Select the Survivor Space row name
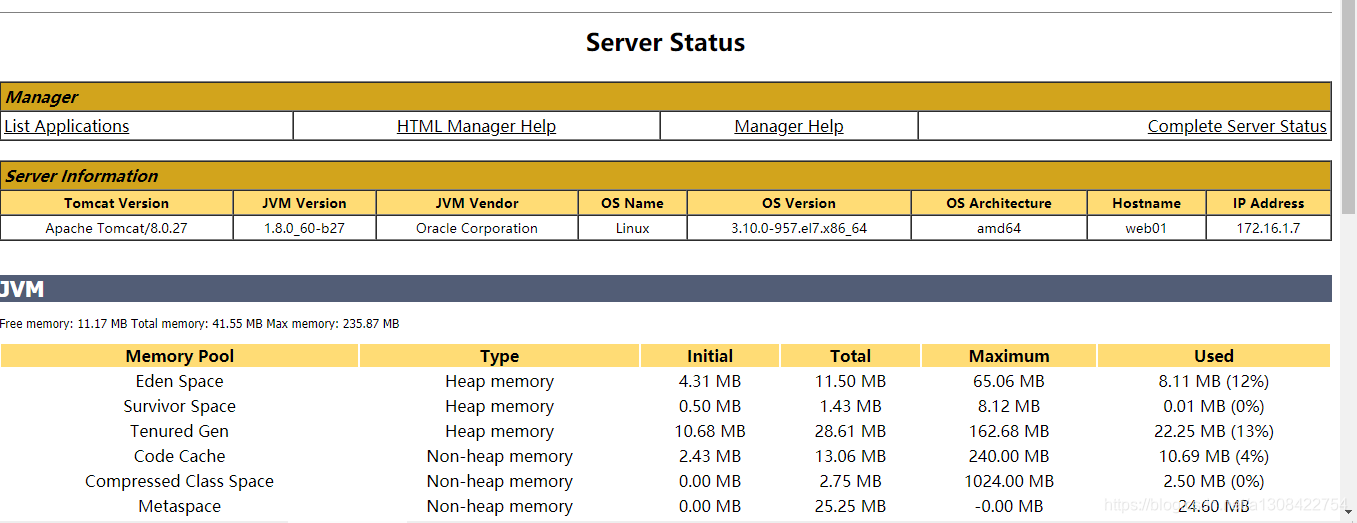This screenshot has width=1357, height=523. 180,406
